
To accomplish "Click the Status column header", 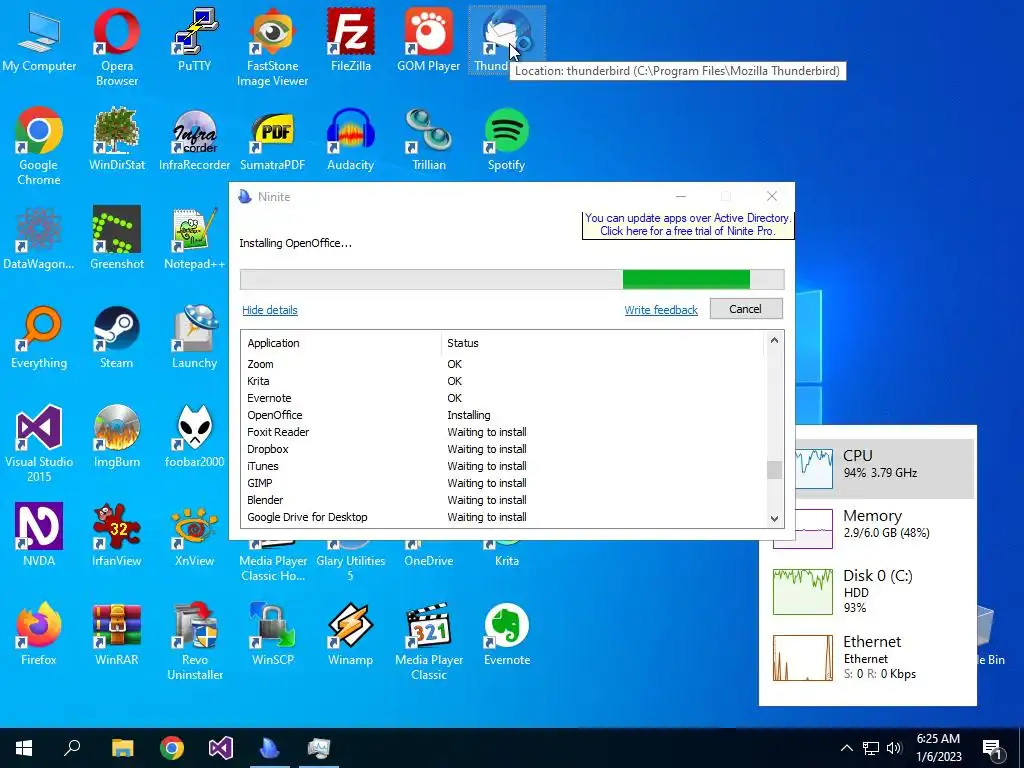I will pyautogui.click(x=602, y=343).
